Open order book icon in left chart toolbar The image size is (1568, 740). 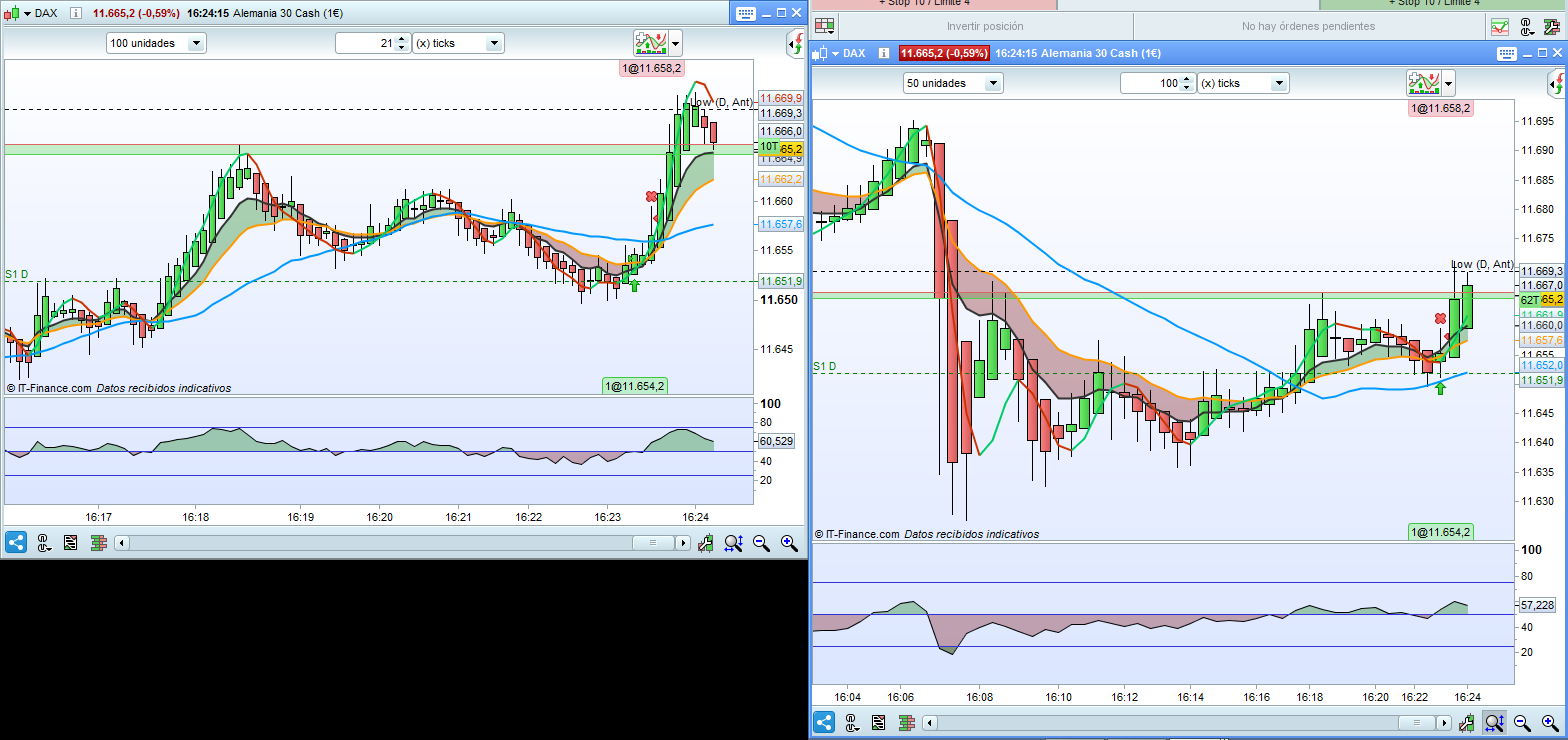point(98,542)
